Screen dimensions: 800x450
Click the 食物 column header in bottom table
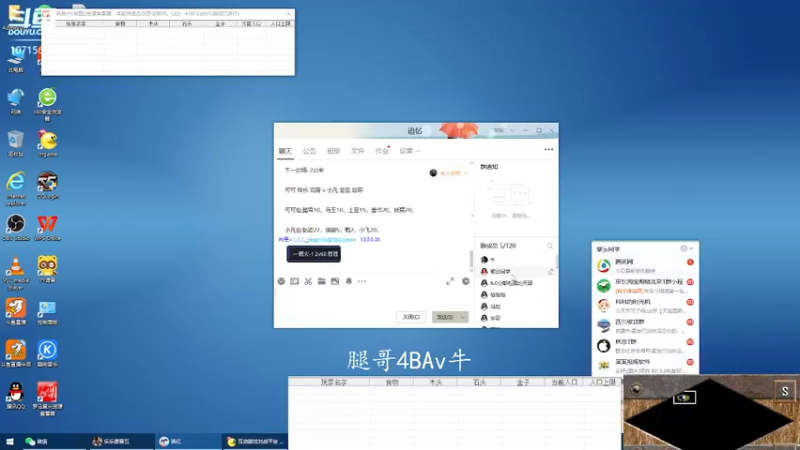pos(391,382)
